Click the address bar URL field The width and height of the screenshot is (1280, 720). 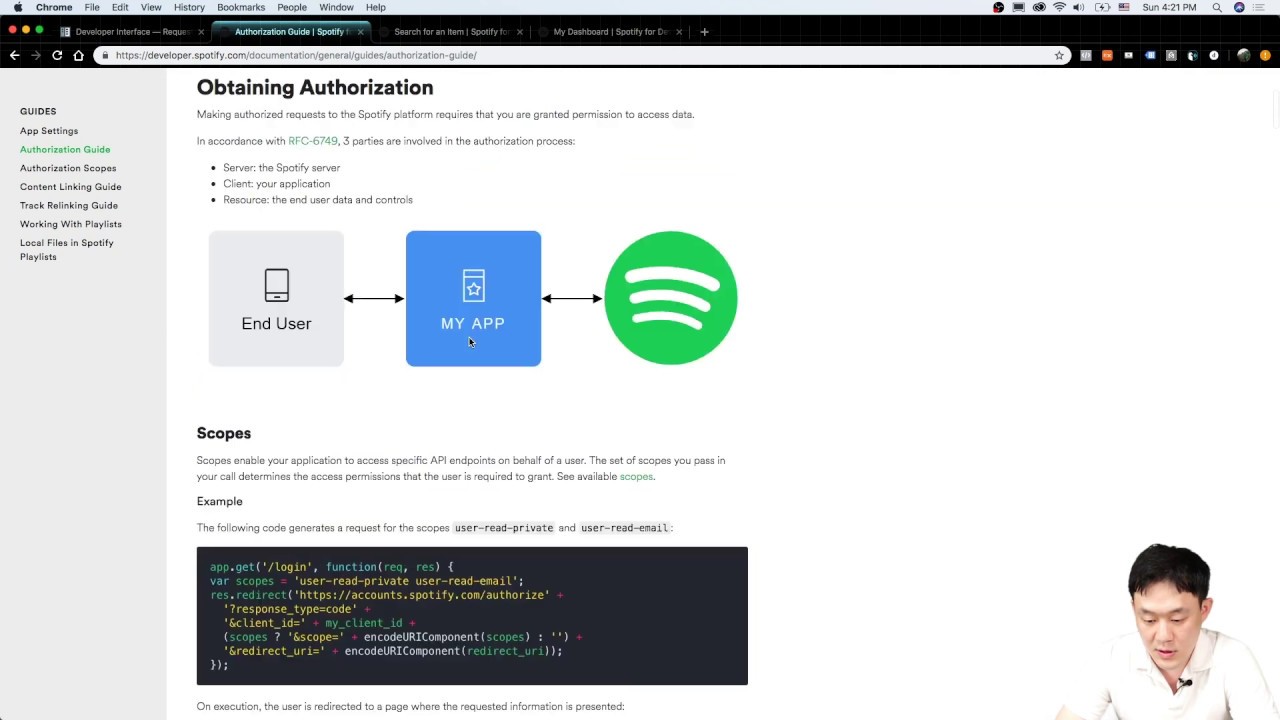[580, 55]
